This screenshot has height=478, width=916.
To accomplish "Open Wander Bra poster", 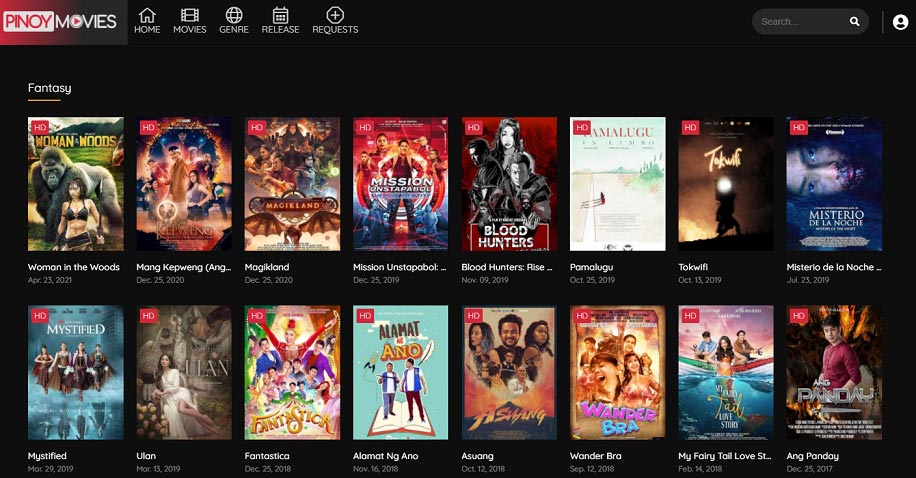I will tap(617, 372).
